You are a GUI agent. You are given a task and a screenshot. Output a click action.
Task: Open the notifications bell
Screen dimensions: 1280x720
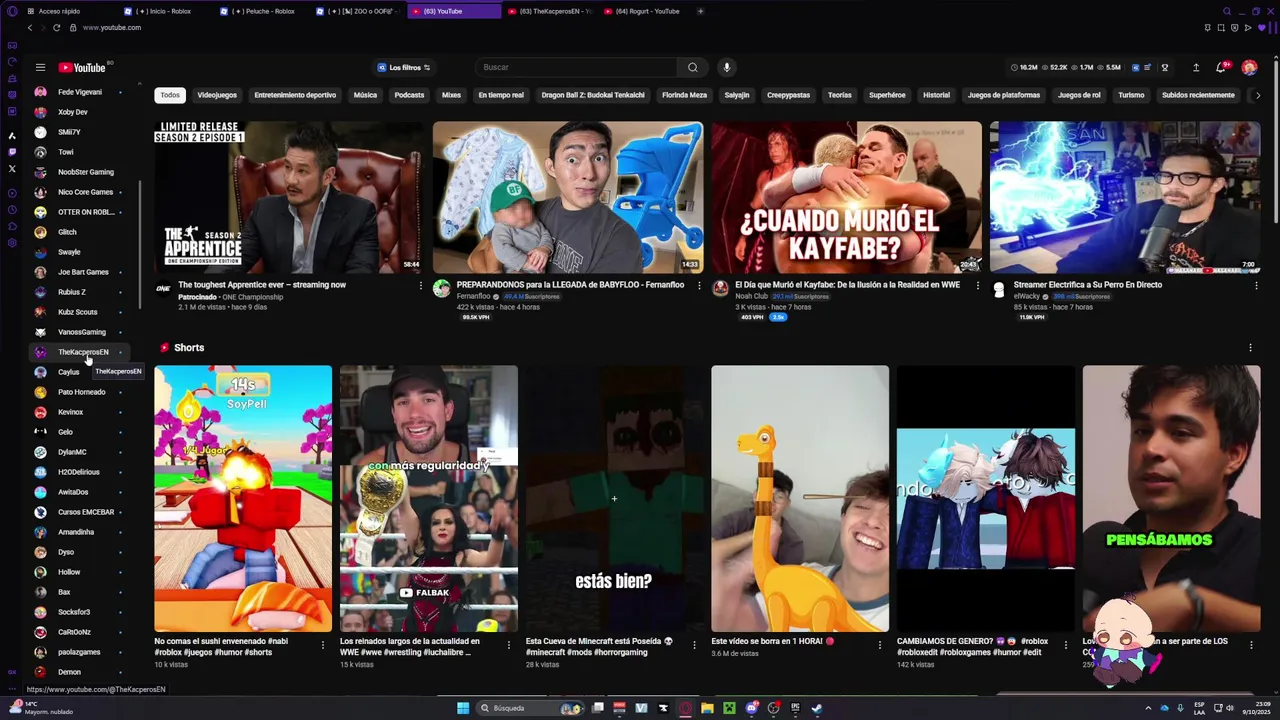[x=1220, y=67]
